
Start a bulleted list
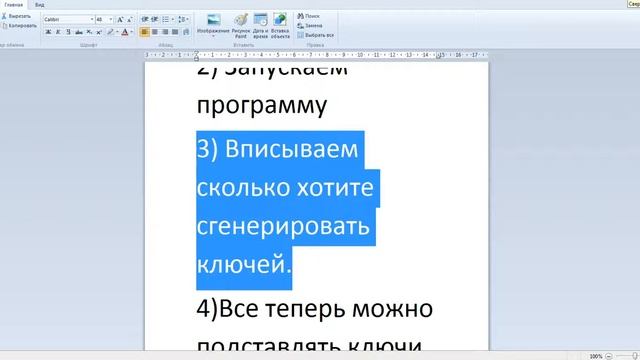(165, 19)
